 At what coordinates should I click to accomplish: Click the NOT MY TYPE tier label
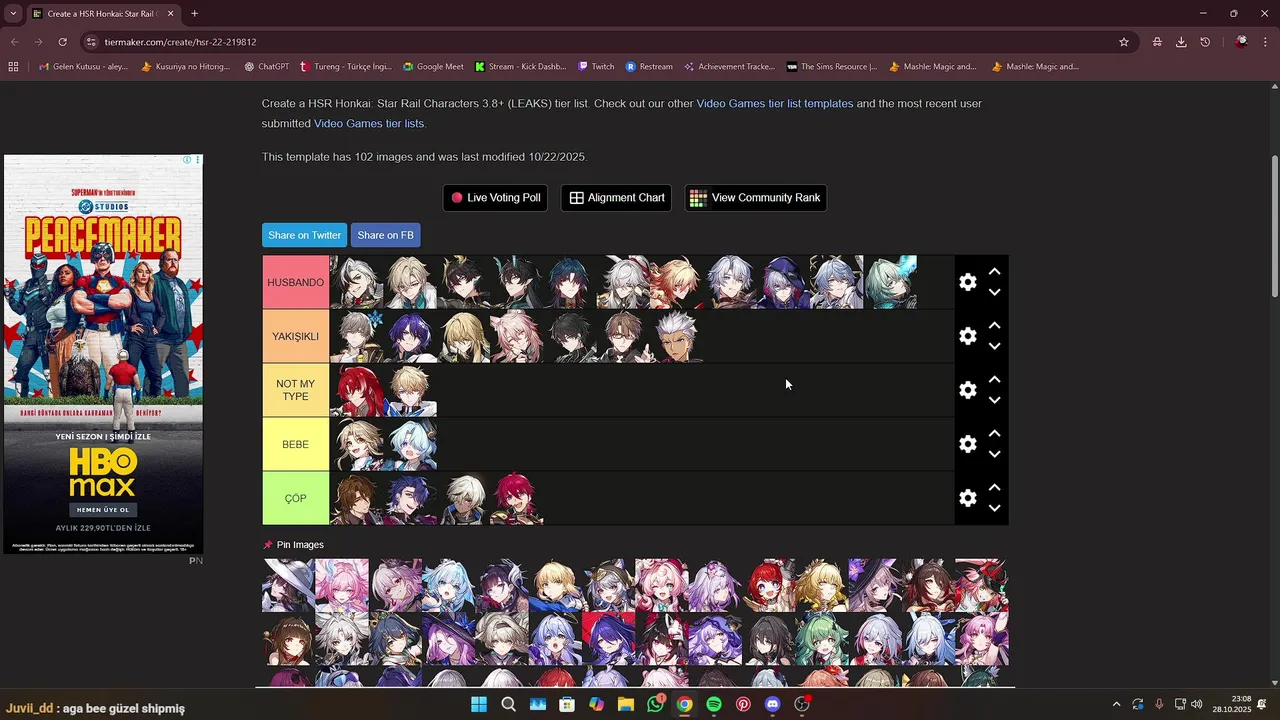pyautogui.click(x=295, y=390)
